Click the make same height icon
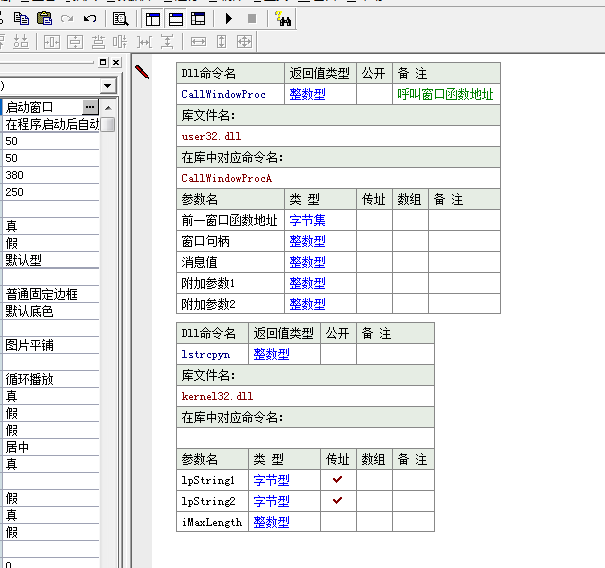Image resolution: width=605 pixels, height=568 pixels. point(221,42)
